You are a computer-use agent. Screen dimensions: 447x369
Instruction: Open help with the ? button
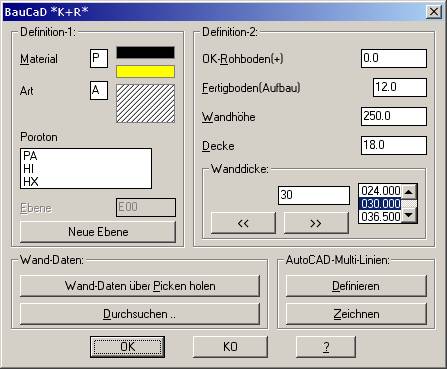coord(326,347)
